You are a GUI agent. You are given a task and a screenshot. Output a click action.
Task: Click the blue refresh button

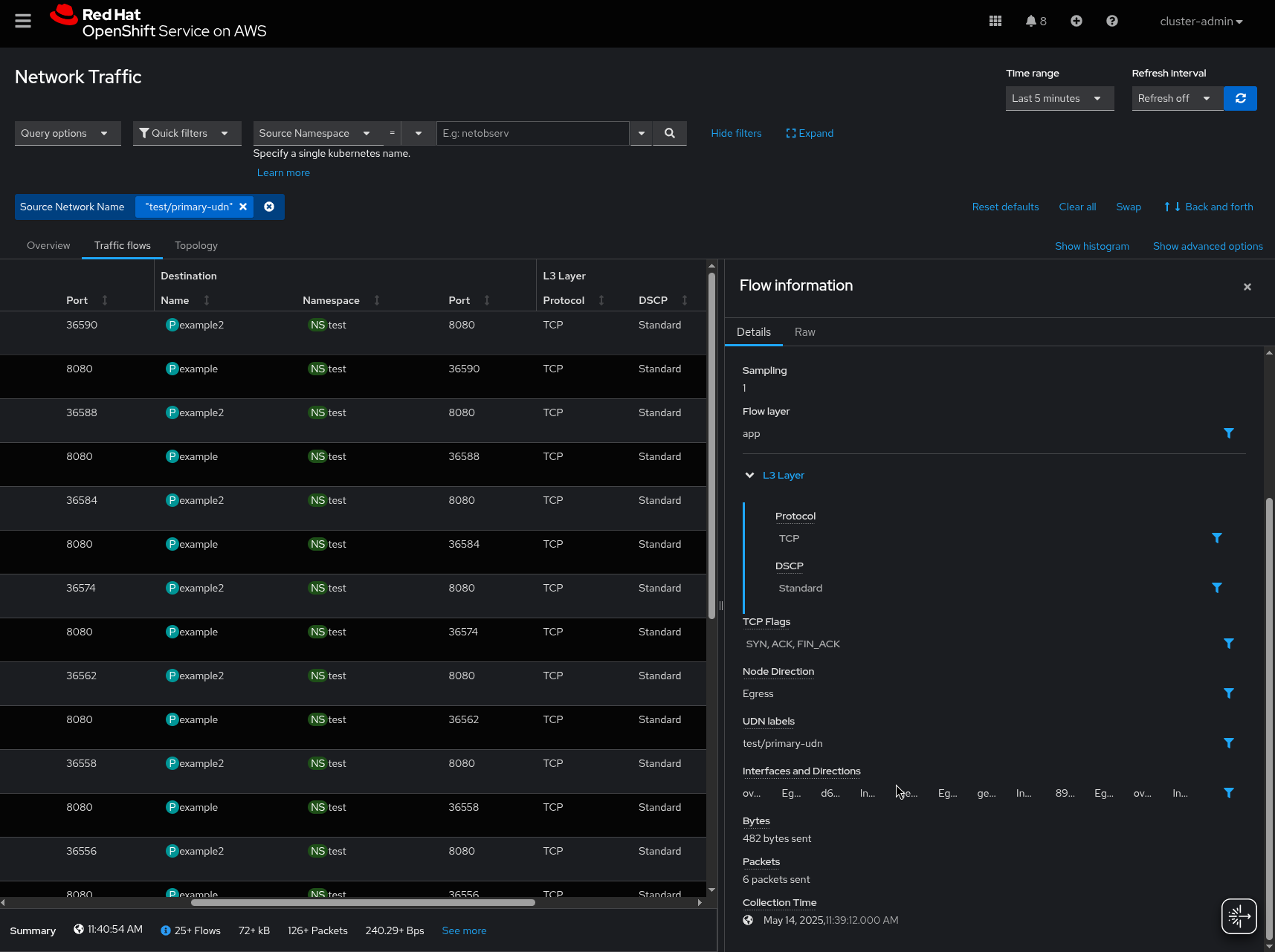pos(1240,98)
